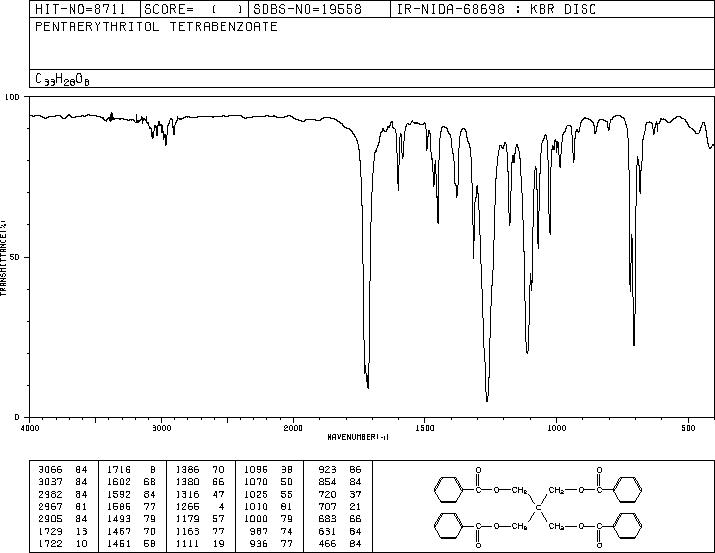Click the 2000 label on wavenumber axis
Viewport: 715px width, 553px height.
point(293,428)
